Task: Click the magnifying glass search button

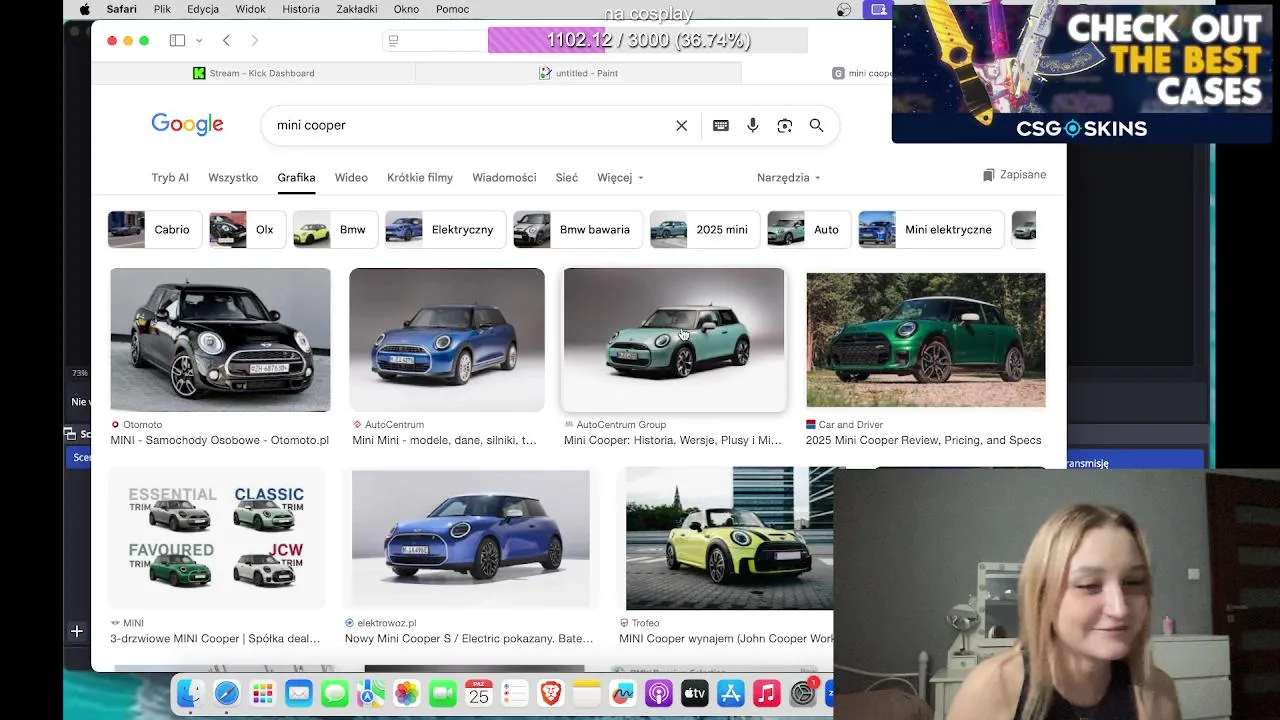Action: pos(816,125)
